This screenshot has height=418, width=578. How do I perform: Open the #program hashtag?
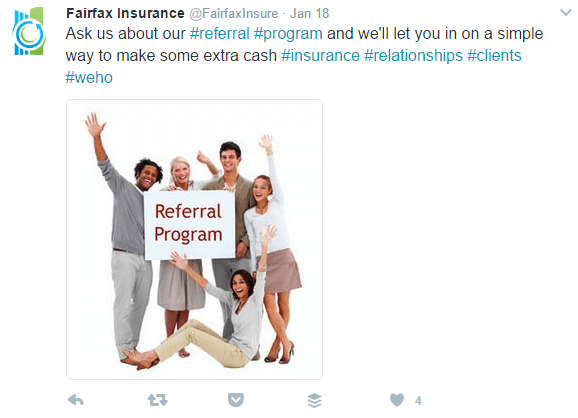tap(288, 34)
